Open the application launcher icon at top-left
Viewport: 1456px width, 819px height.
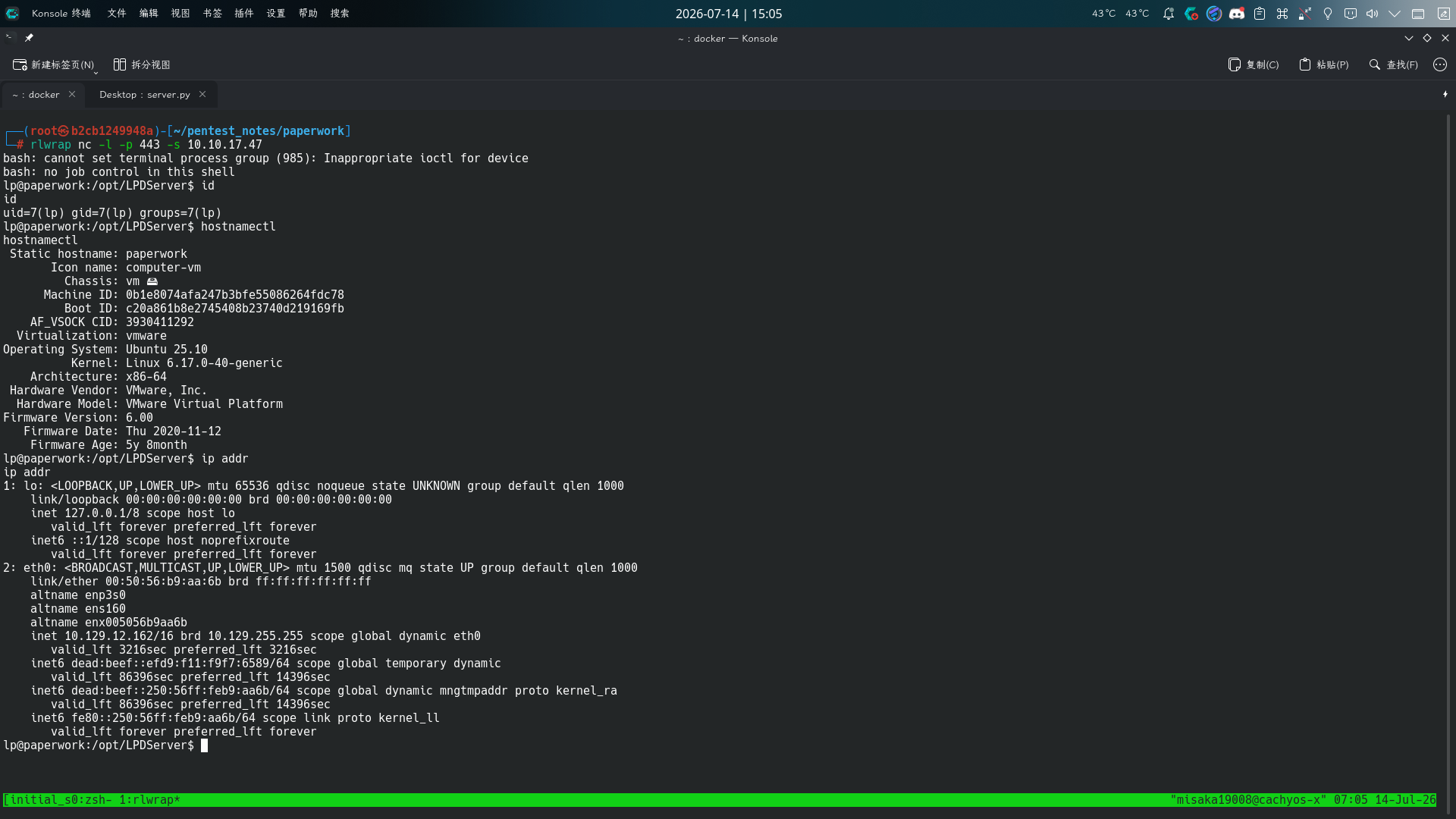pos(12,14)
